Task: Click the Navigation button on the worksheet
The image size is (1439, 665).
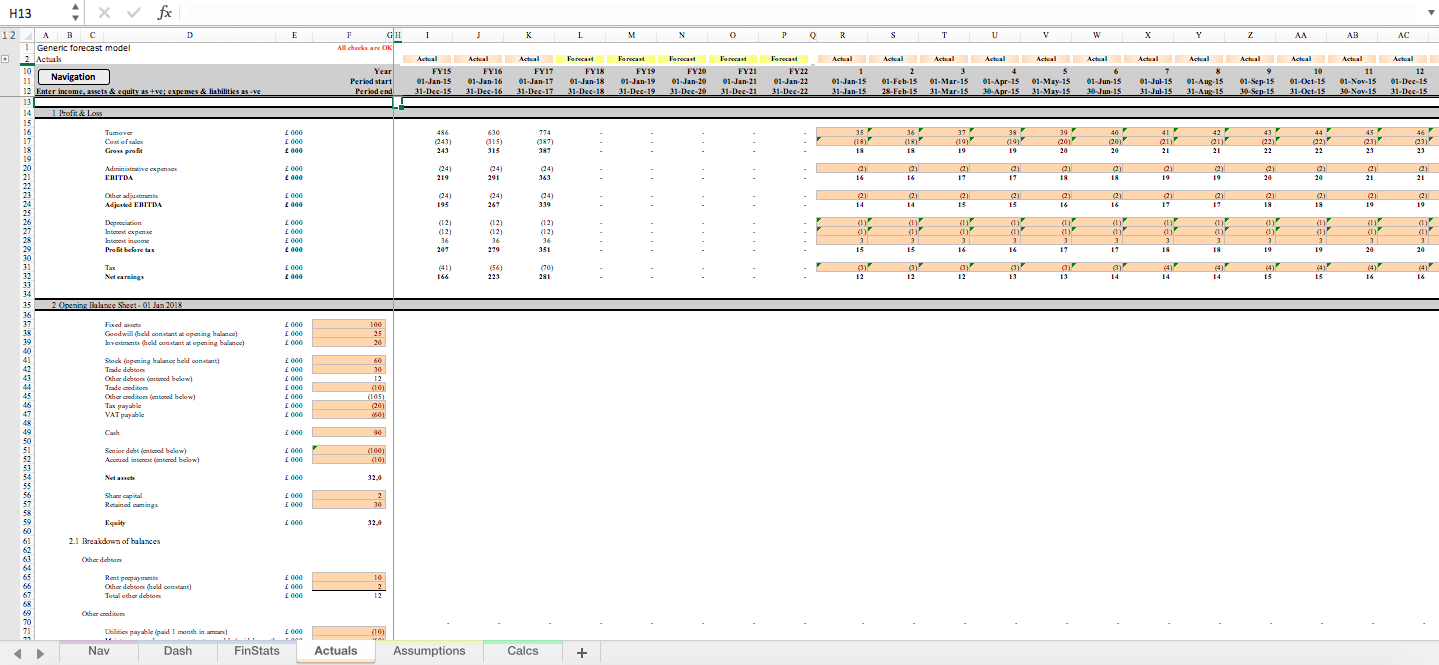Action: point(73,76)
